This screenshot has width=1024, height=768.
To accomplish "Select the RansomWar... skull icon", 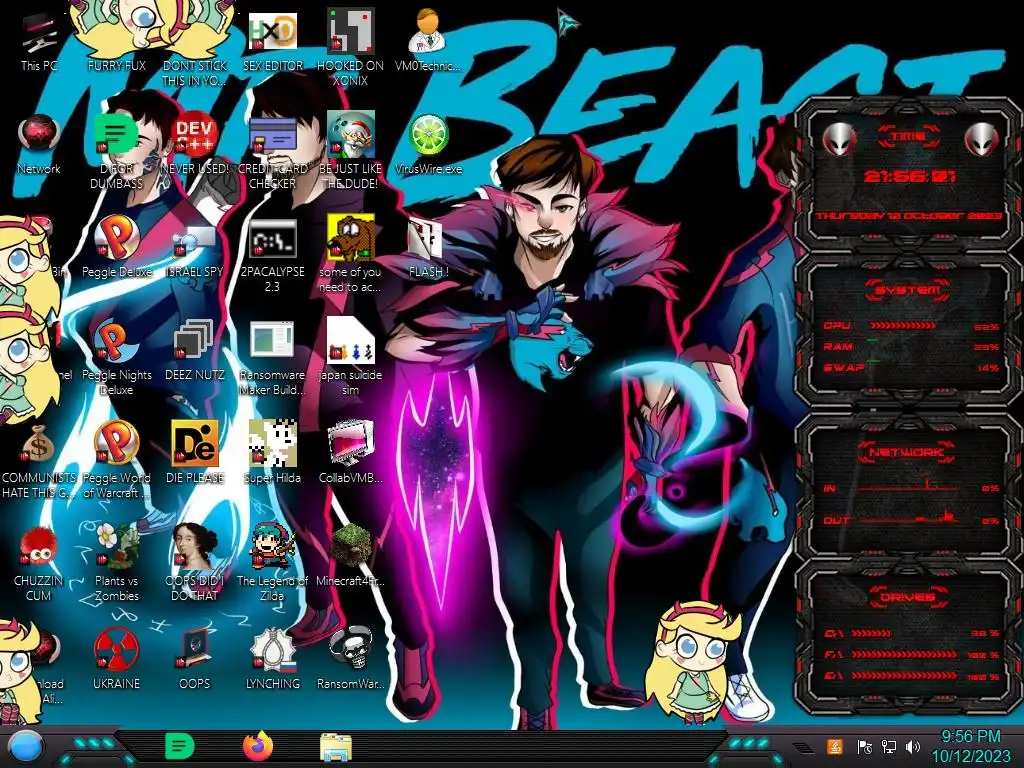I will (351, 660).
